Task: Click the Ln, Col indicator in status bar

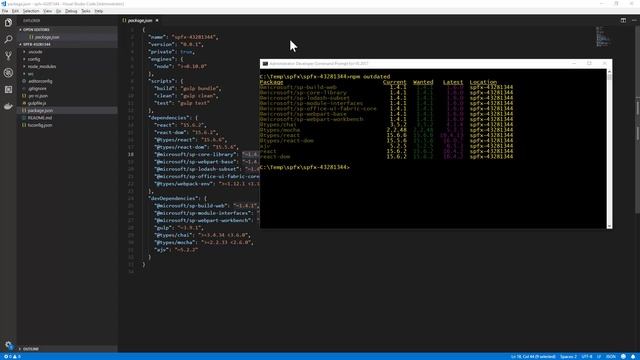Action: tap(533, 357)
